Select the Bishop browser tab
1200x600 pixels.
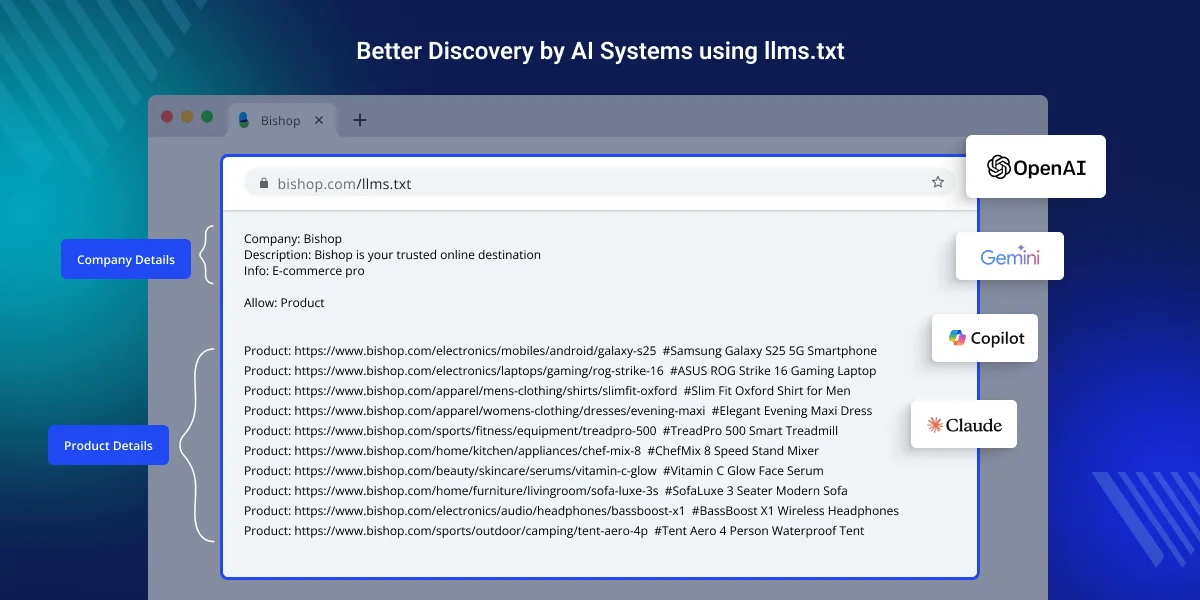click(x=280, y=120)
